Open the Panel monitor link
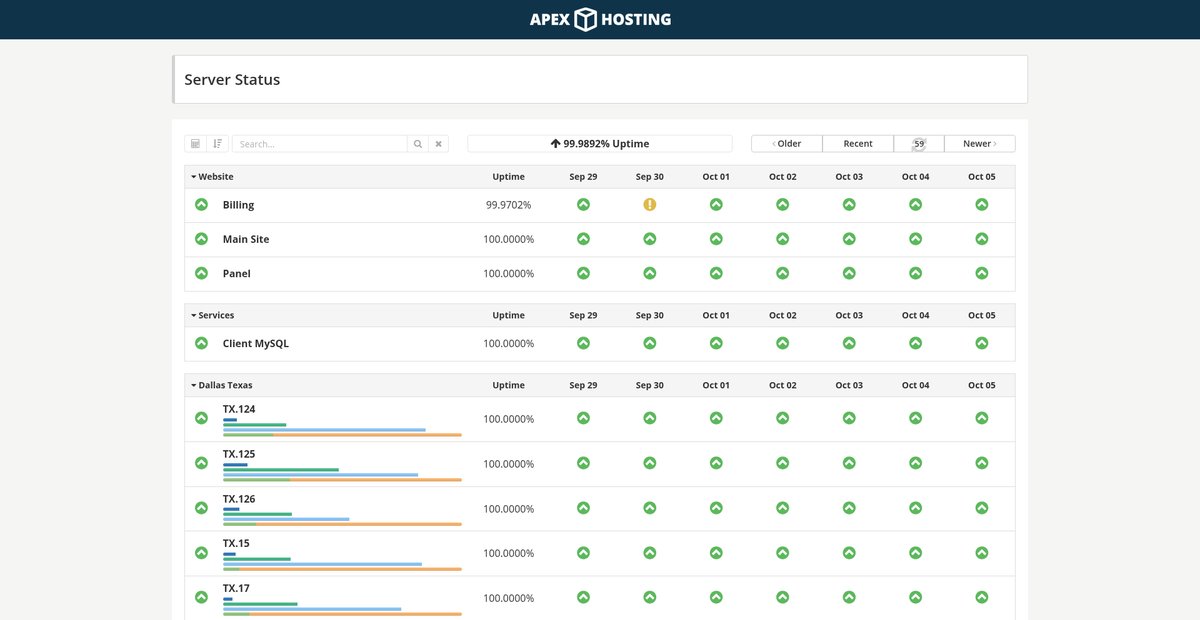Image resolution: width=1200 pixels, height=620 pixels. [237, 273]
